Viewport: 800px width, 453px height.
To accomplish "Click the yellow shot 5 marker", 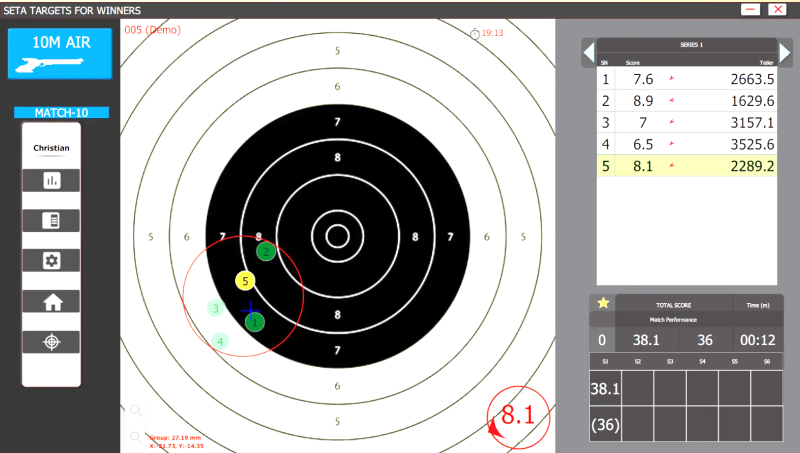I will tap(245, 282).
